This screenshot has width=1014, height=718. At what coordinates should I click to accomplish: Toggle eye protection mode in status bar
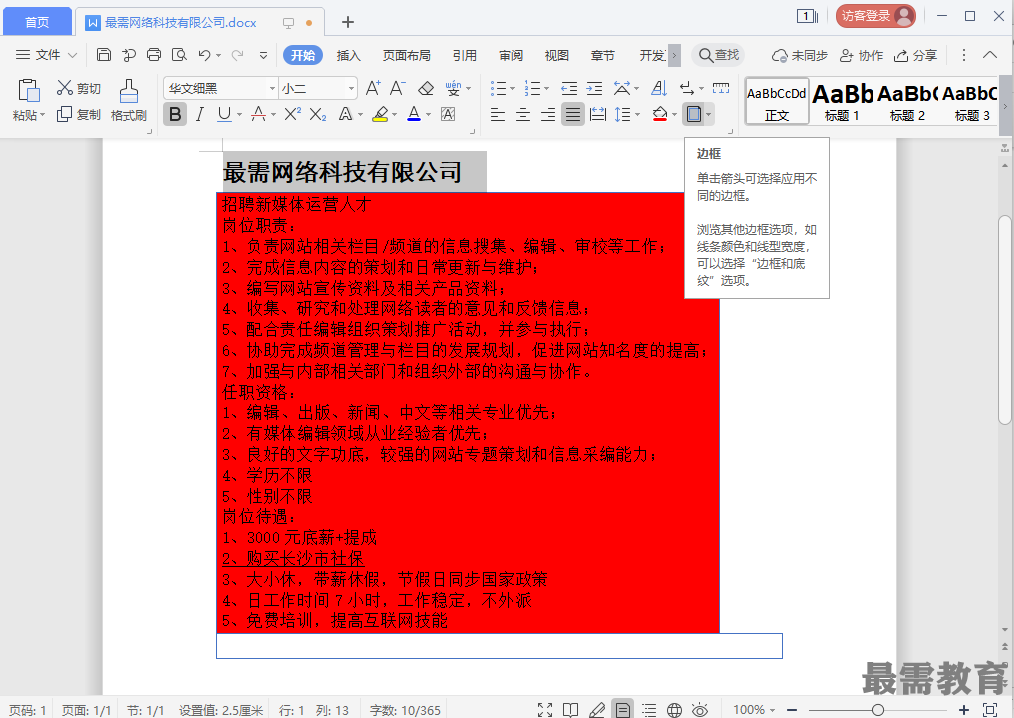699,710
